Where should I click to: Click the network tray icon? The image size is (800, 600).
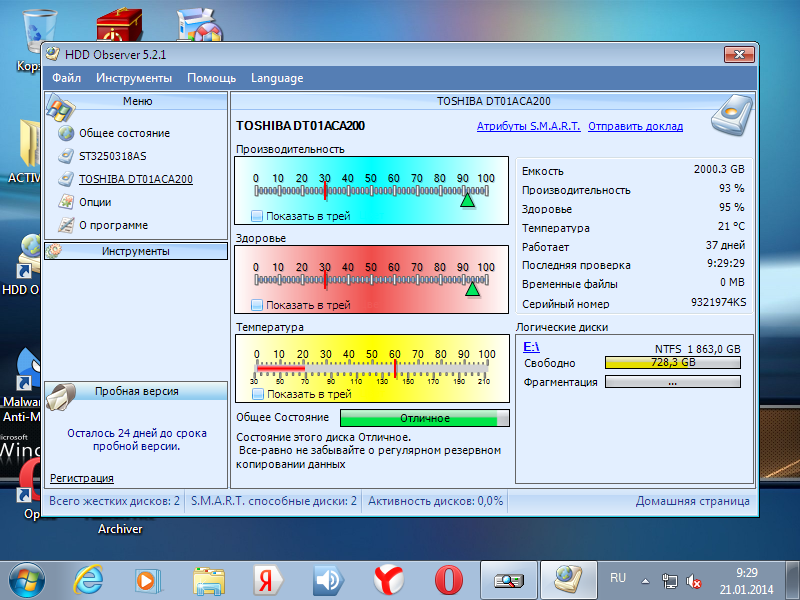coord(669,581)
